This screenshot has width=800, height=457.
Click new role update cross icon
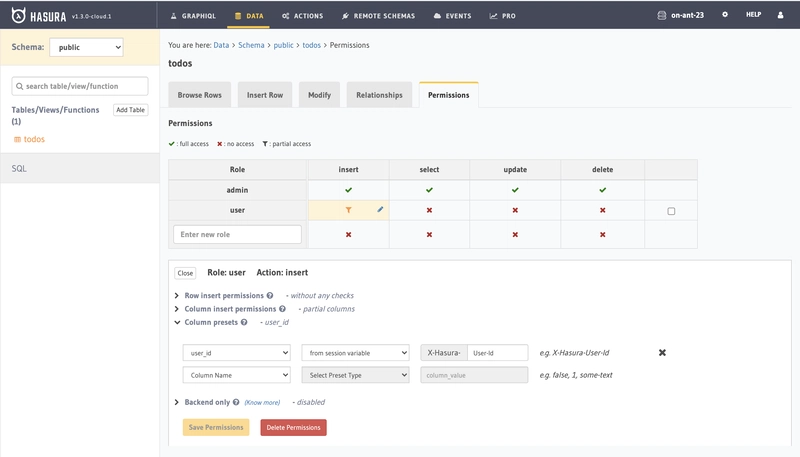pyautogui.click(x=515, y=235)
